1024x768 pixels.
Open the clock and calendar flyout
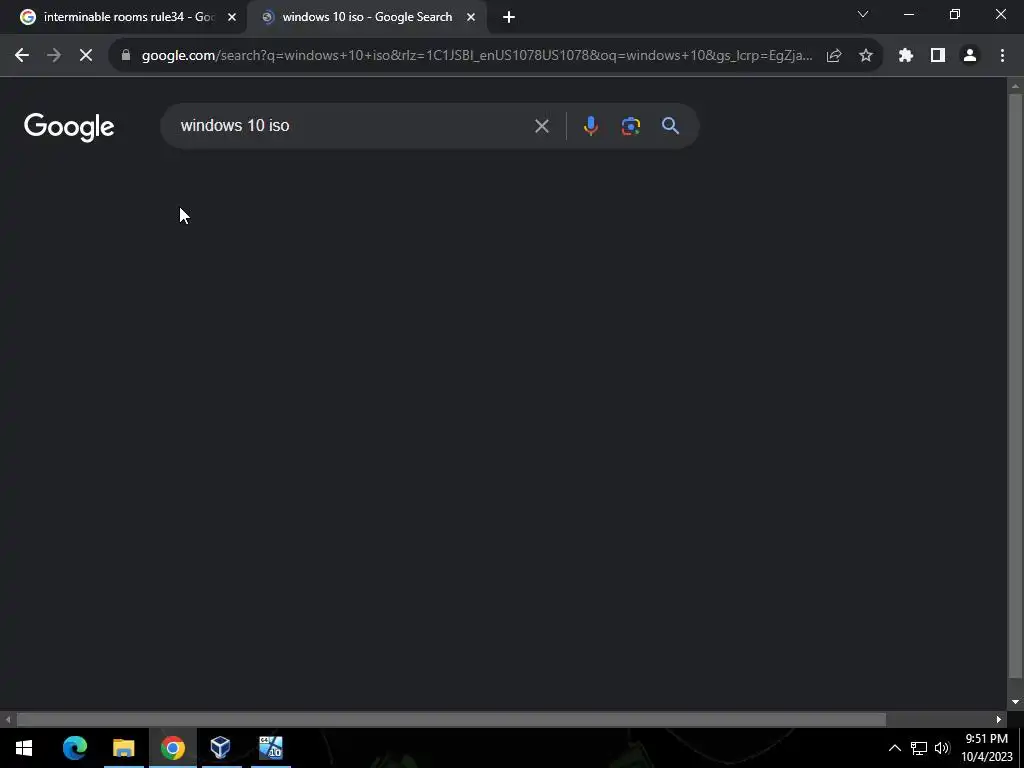pyautogui.click(x=986, y=748)
